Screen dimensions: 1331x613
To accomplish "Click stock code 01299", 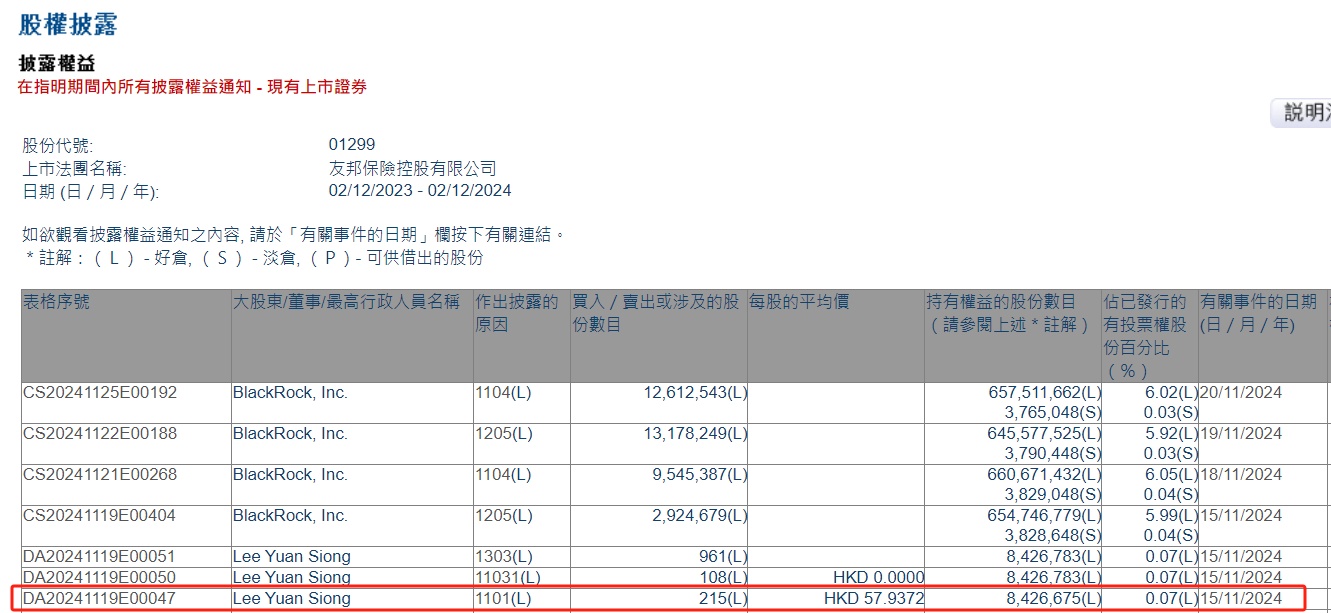I will pos(352,144).
